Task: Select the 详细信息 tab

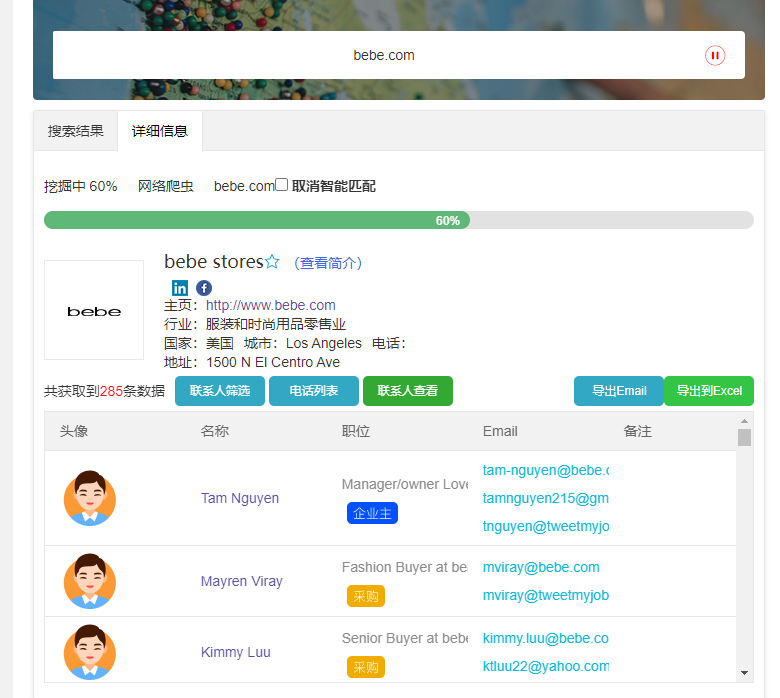Action: coord(160,131)
